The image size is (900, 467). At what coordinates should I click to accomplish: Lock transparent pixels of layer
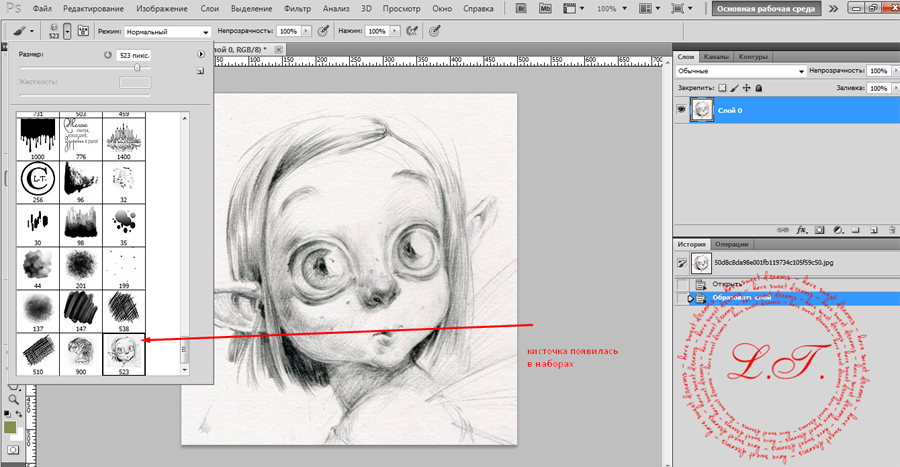pos(722,88)
